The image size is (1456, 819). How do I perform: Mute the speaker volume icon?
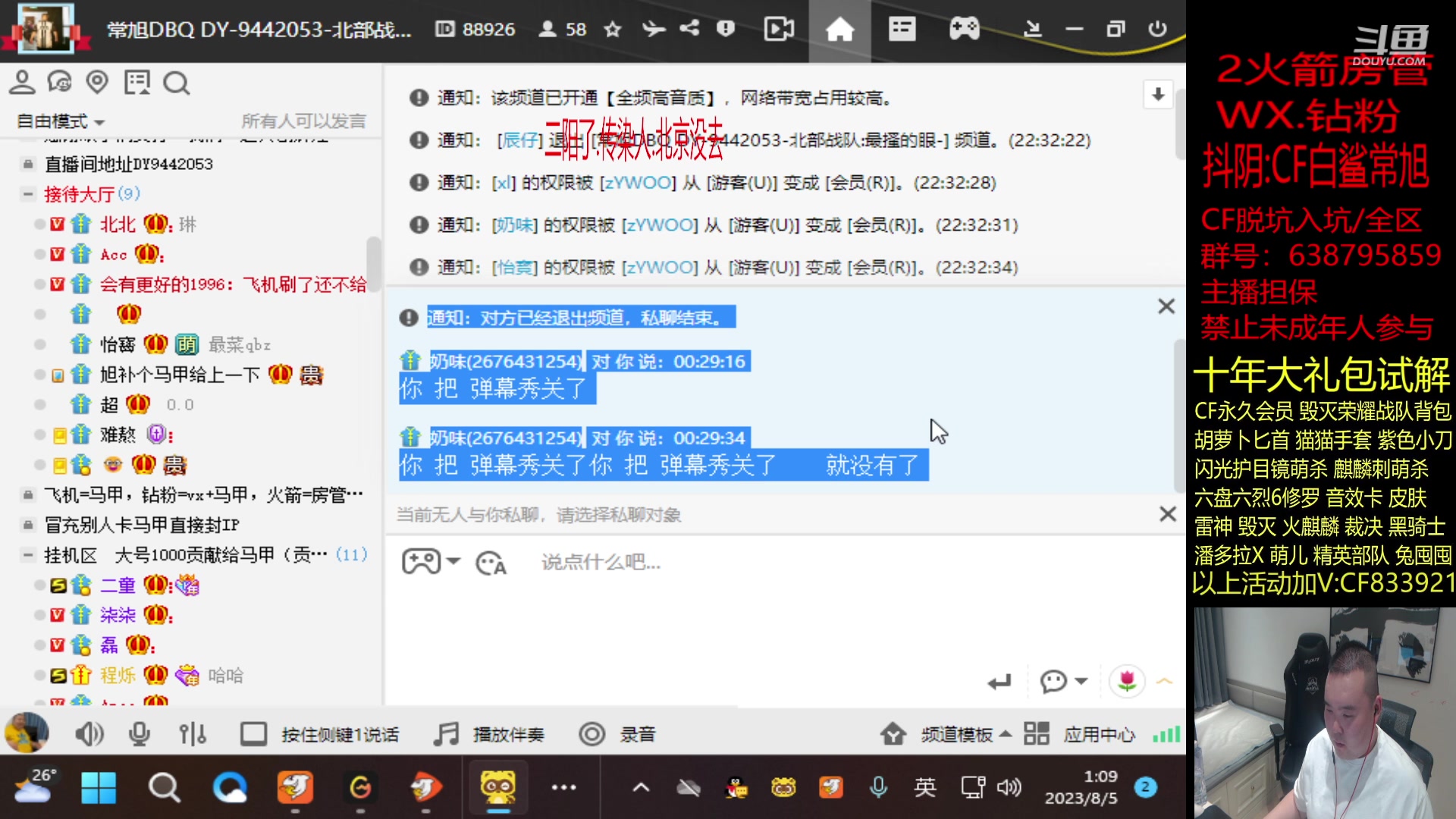point(89,733)
